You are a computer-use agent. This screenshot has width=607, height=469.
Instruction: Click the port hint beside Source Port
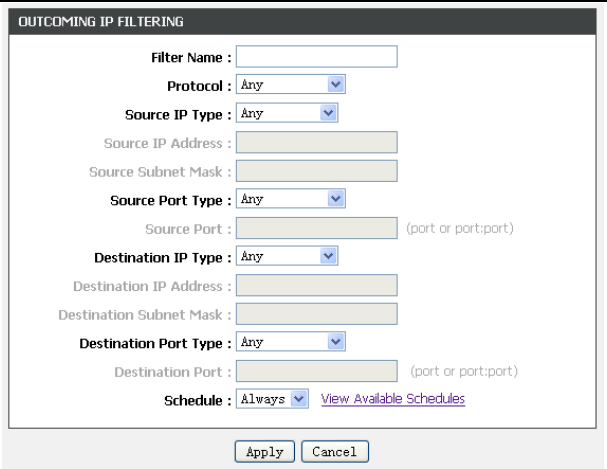460,228
